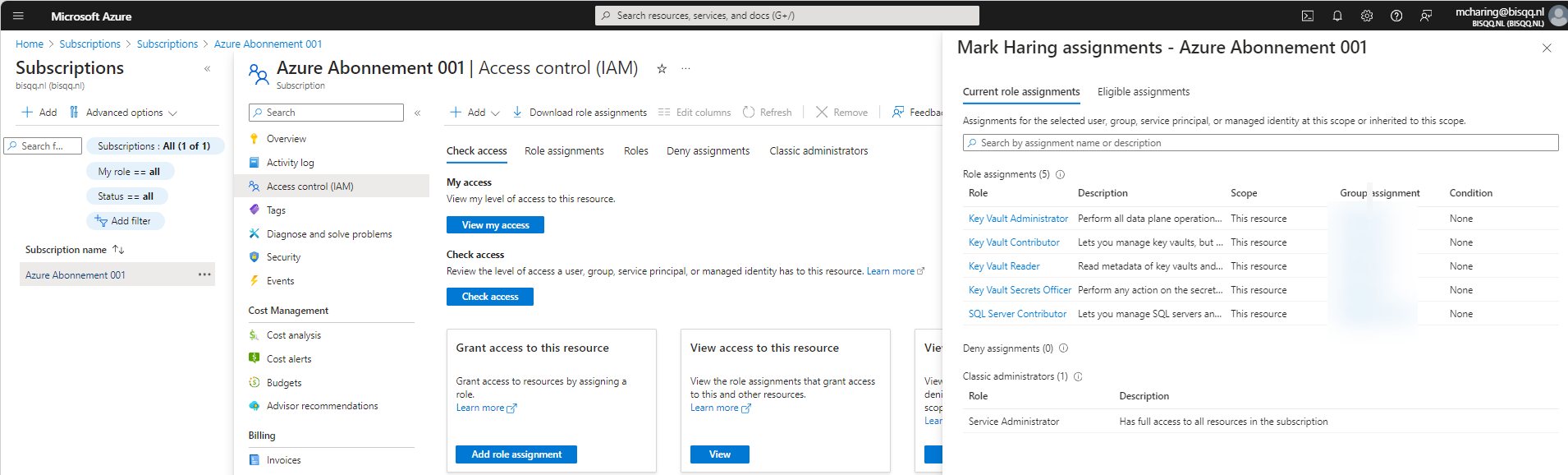Edit the Subscriptions : All (1 of 1) filter
This screenshot has height=475, width=1568.
[x=154, y=146]
